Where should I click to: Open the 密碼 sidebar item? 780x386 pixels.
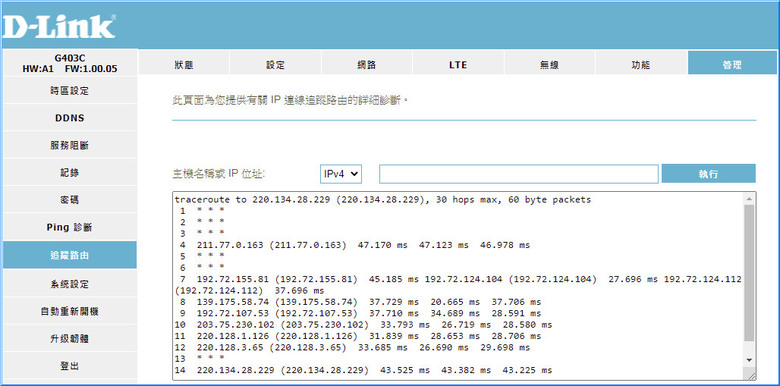70,200
